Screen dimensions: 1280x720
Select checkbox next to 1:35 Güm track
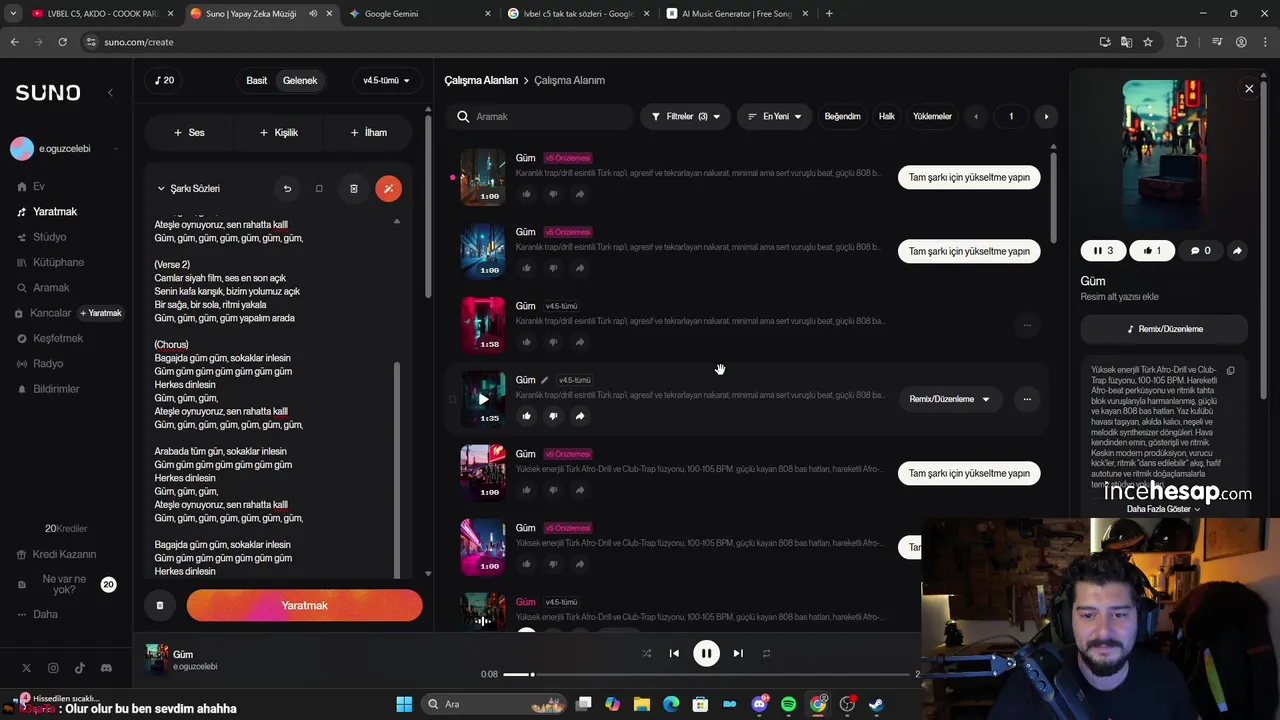pos(452,399)
